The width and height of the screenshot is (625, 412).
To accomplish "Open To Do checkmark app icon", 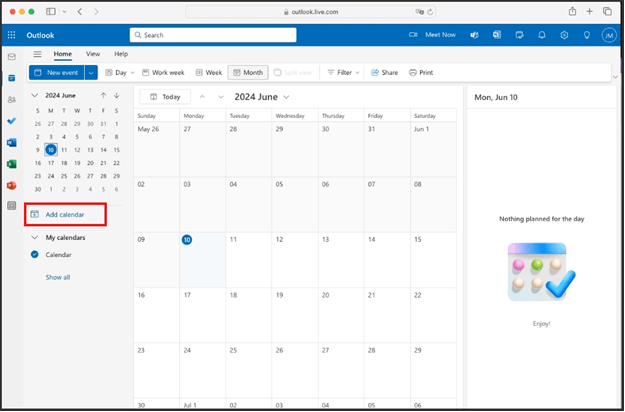I will pyautogui.click(x=12, y=121).
